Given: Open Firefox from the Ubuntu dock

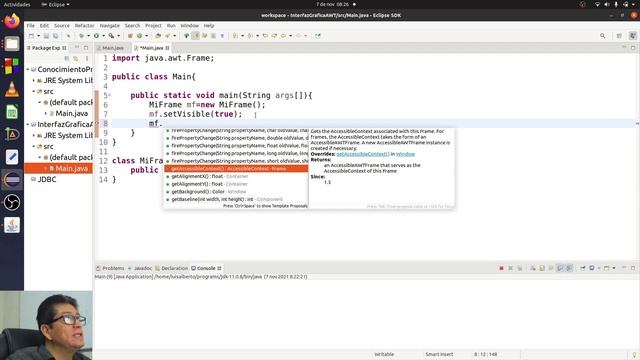Looking at the screenshot, I should [x=12, y=21].
